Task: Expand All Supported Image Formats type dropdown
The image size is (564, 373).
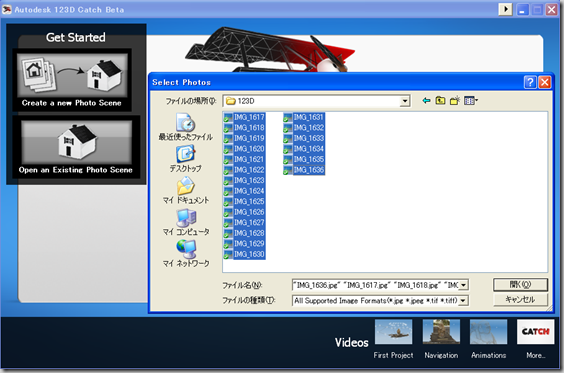Action: 464,300
